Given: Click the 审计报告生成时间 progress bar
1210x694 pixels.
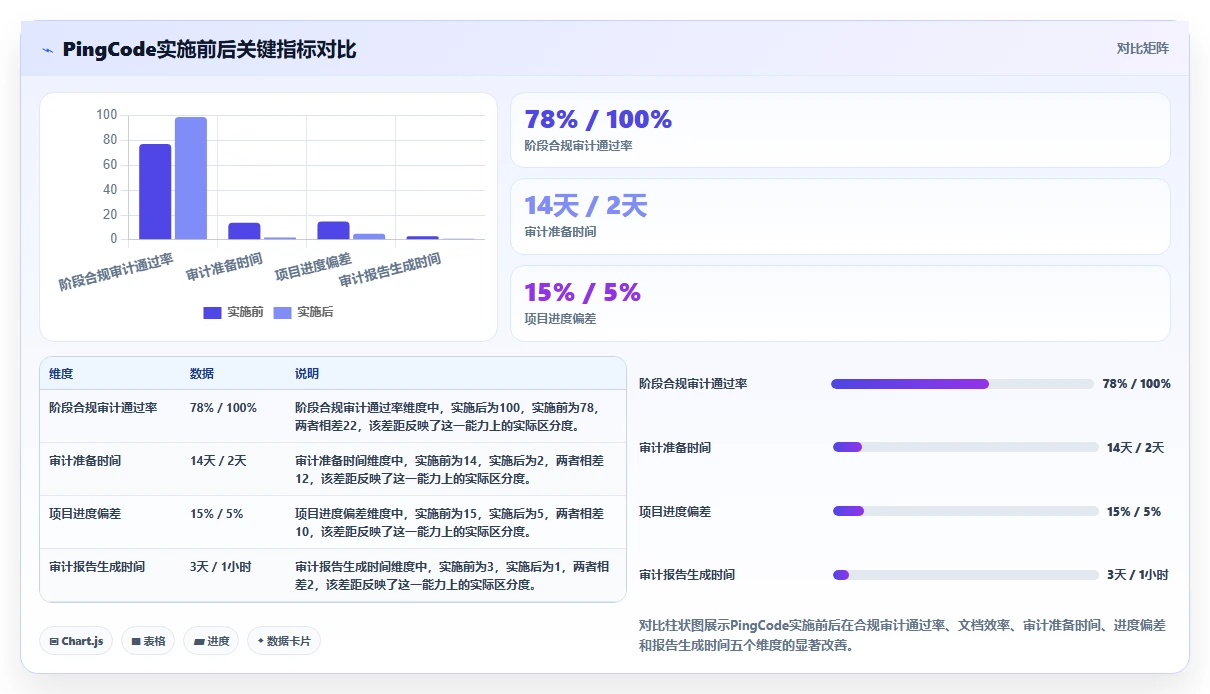Looking at the screenshot, I should [965, 575].
